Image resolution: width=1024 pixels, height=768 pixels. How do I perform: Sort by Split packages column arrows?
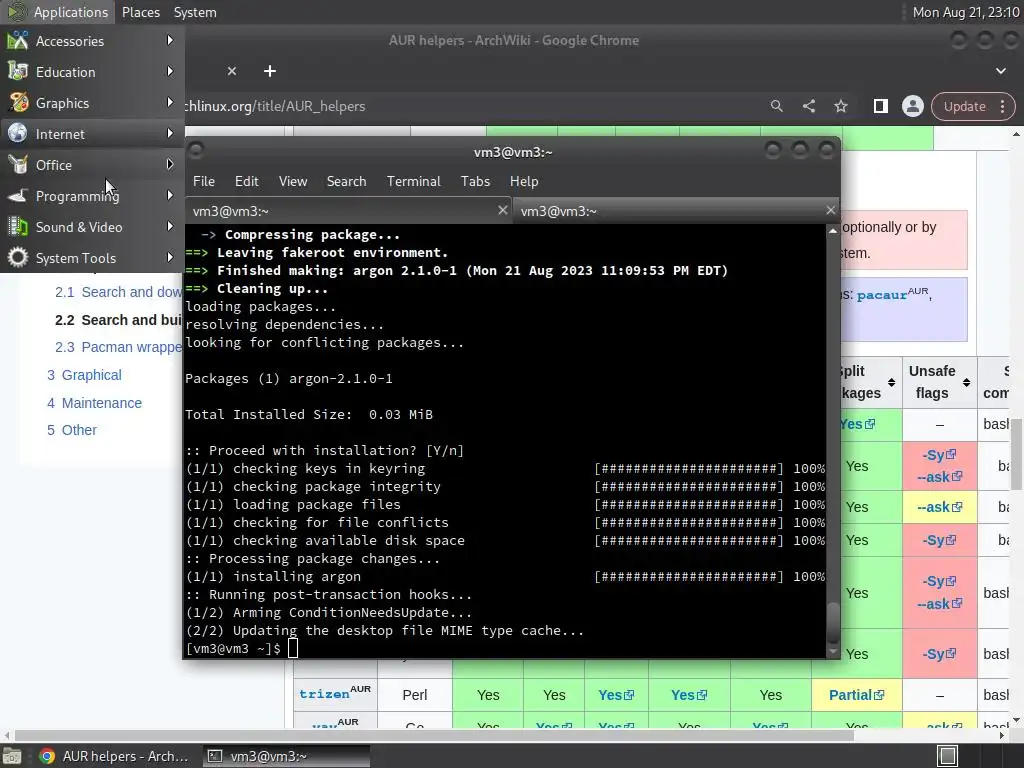pos(891,382)
